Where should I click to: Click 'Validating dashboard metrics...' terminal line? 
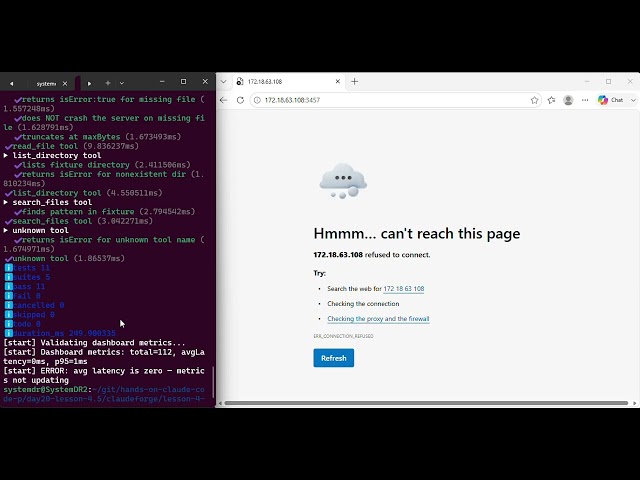coord(94,343)
